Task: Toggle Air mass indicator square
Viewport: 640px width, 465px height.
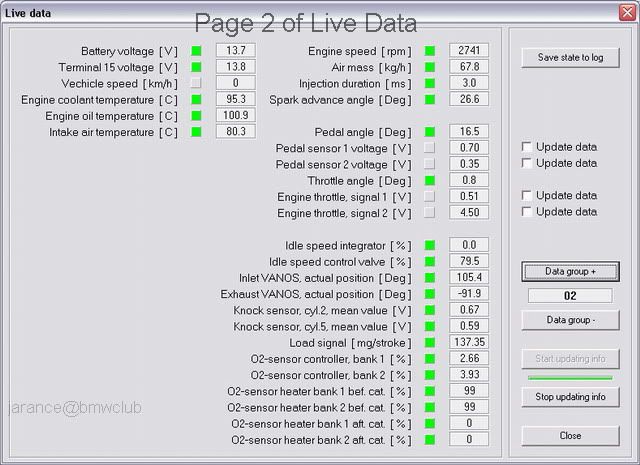Action: coord(430,67)
